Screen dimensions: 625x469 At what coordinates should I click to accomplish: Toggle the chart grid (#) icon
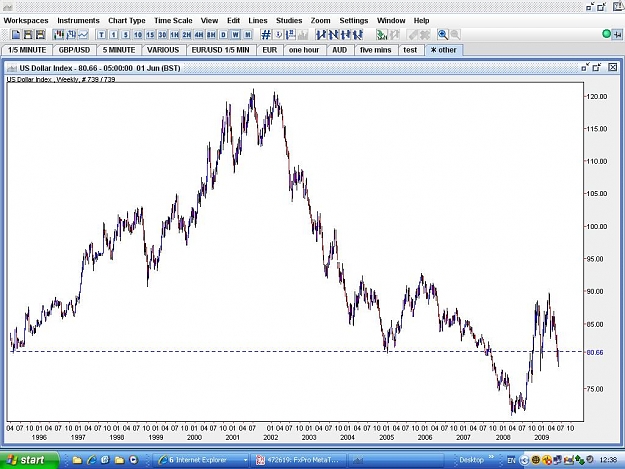click(x=266, y=35)
